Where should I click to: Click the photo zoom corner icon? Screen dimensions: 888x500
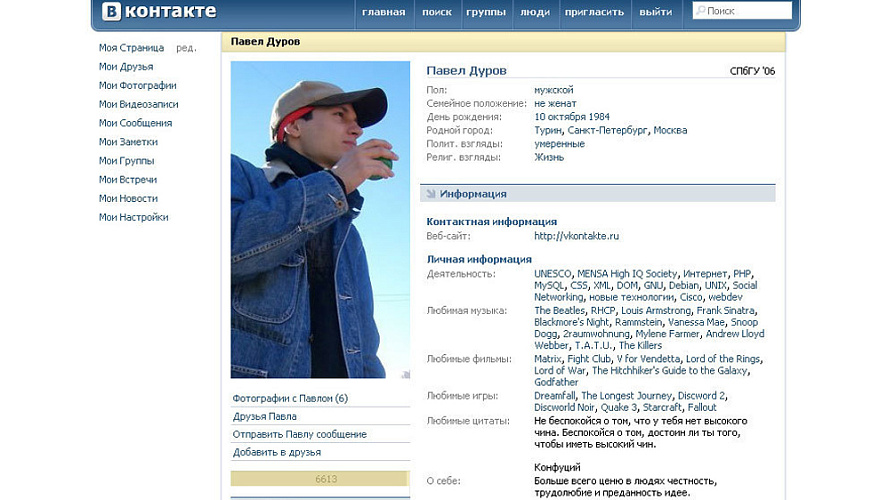pyautogui.click(x=405, y=374)
